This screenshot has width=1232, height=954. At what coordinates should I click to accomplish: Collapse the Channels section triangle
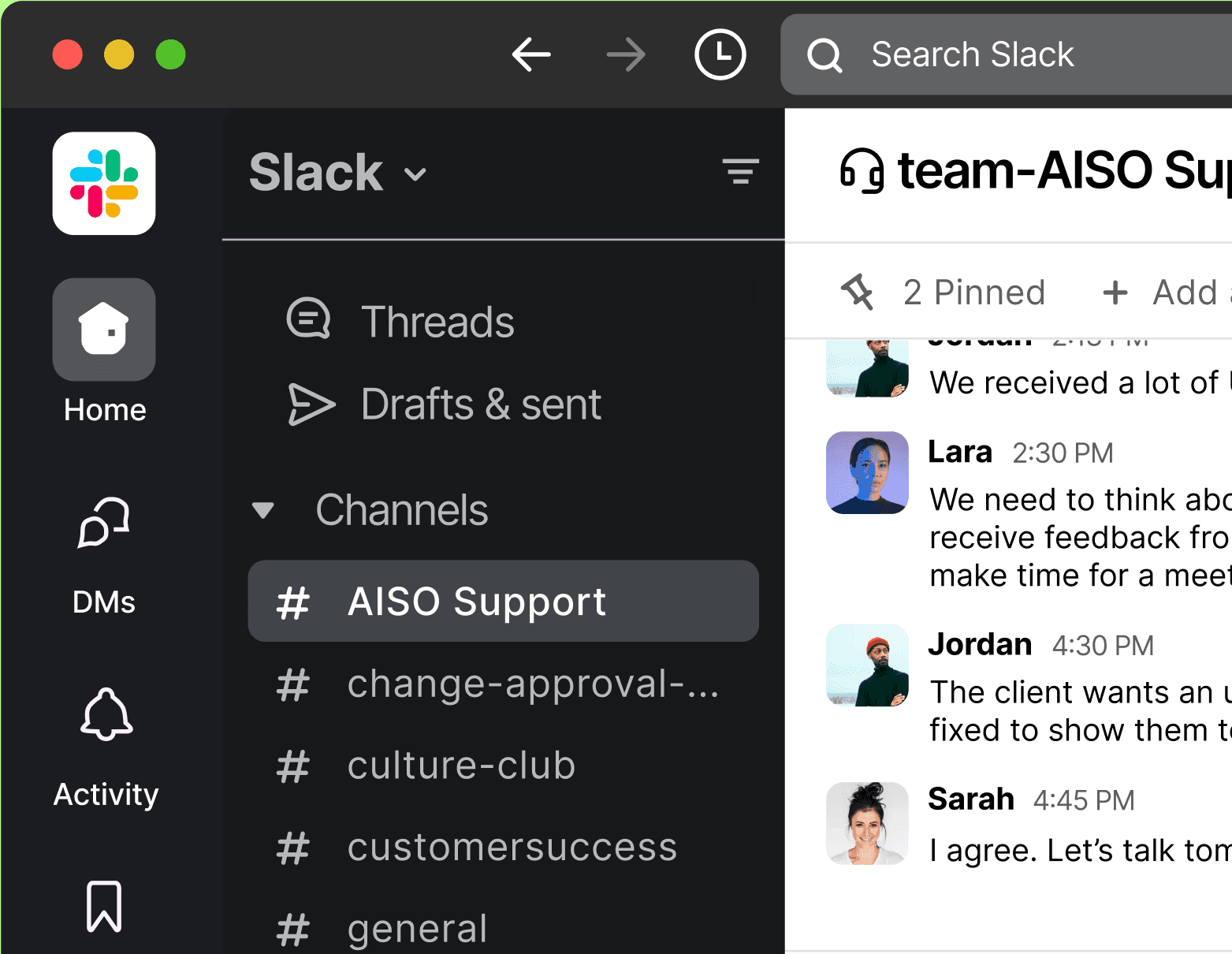pos(262,511)
